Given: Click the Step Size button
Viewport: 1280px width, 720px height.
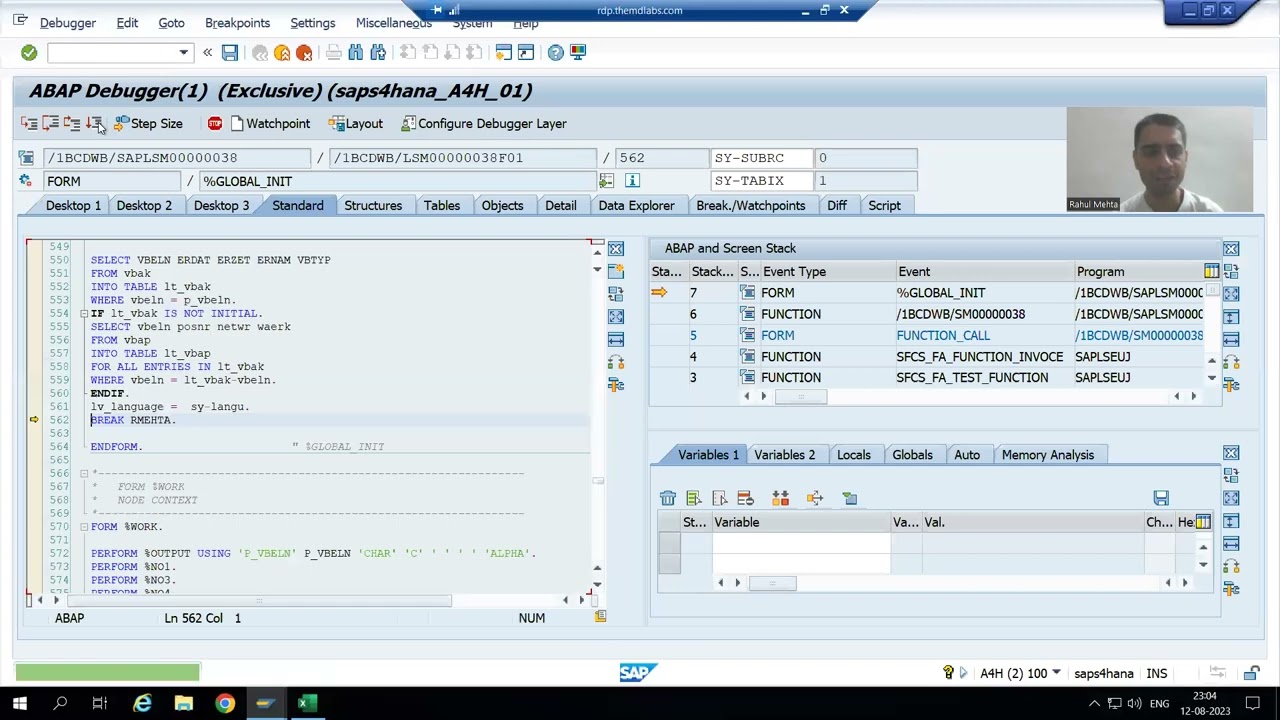Looking at the screenshot, I should pyautogui.click(x=148, y=123).
